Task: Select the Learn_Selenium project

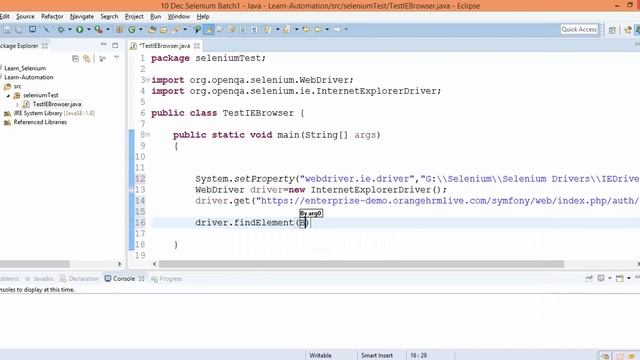Action: (25, 68)
